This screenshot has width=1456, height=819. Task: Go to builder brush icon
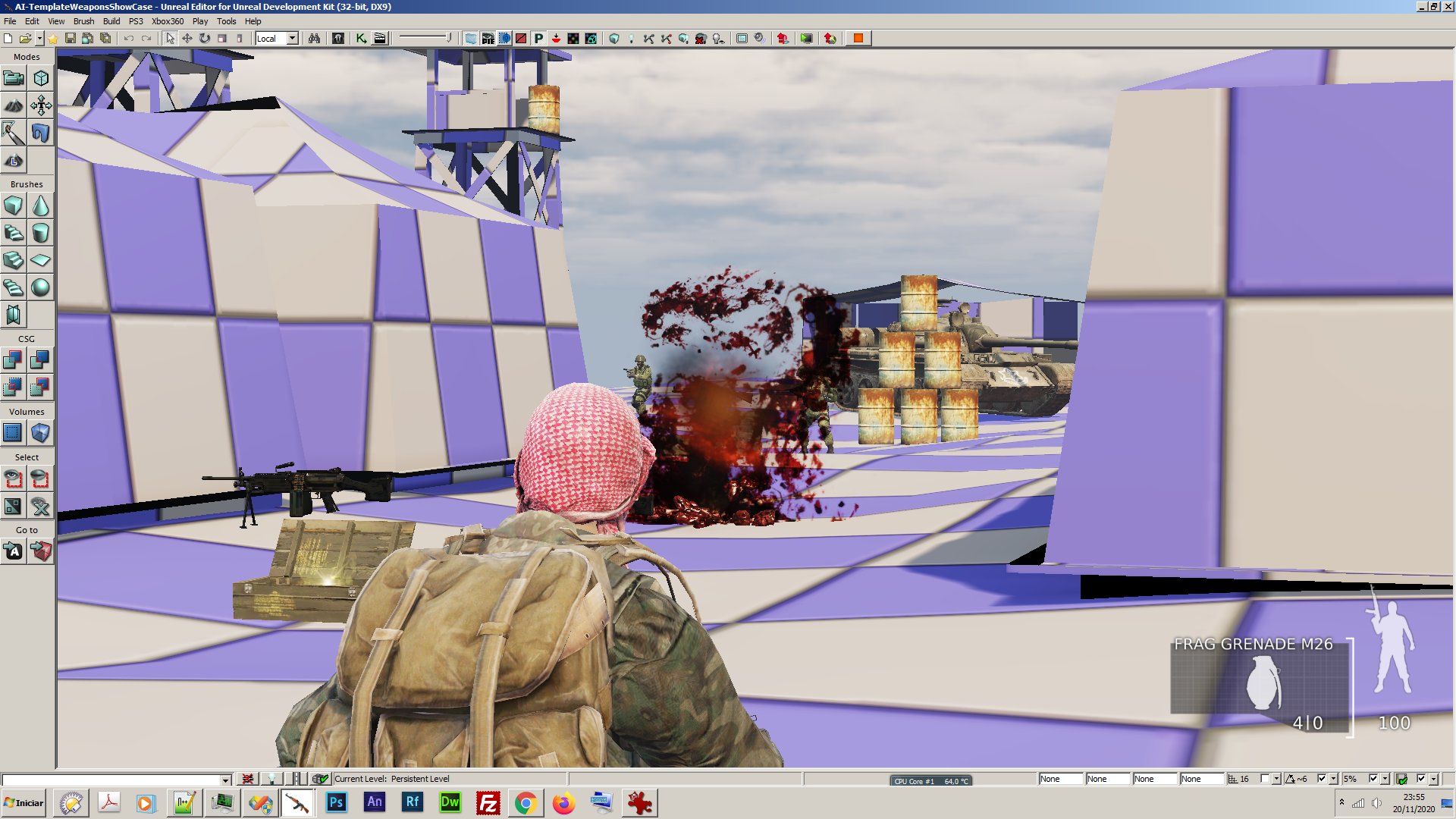[x=40, y=551]
